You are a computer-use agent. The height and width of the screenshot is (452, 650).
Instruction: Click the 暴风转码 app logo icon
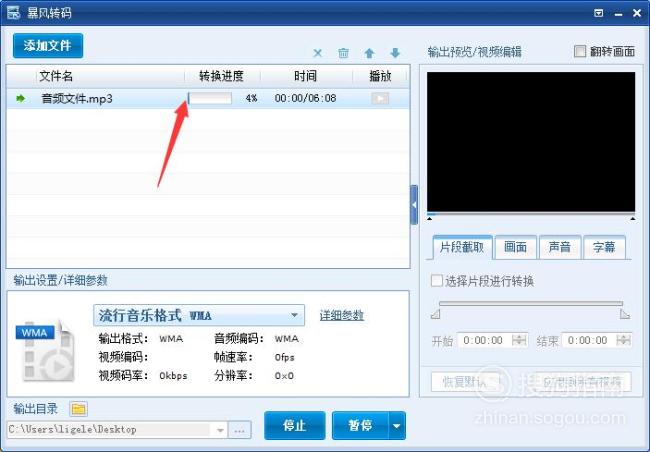(x=13, y=12)
